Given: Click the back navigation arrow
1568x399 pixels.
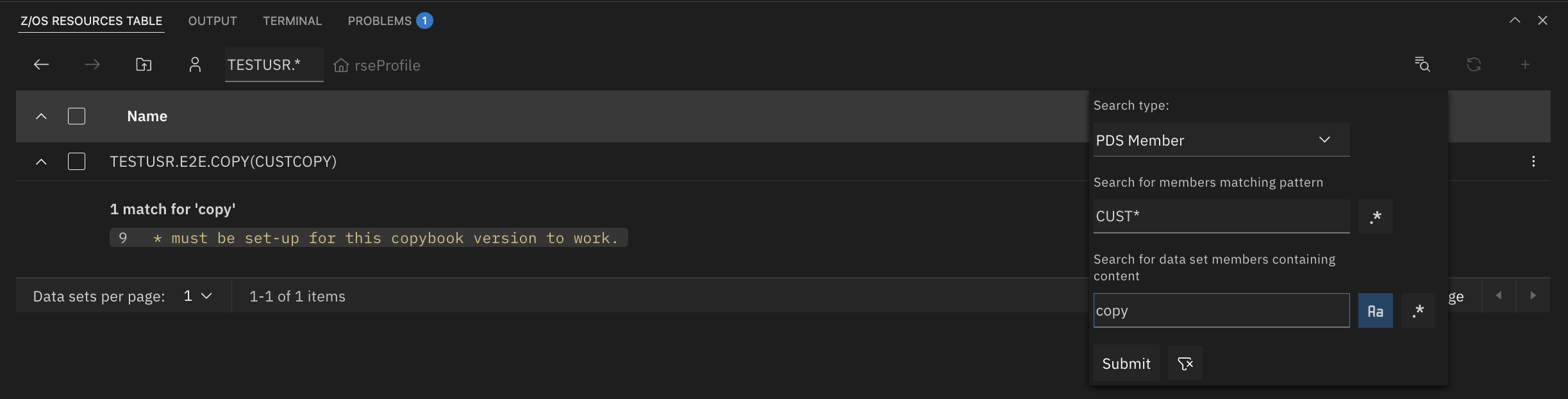Looking at the screenshot, I should pos(42,65).
